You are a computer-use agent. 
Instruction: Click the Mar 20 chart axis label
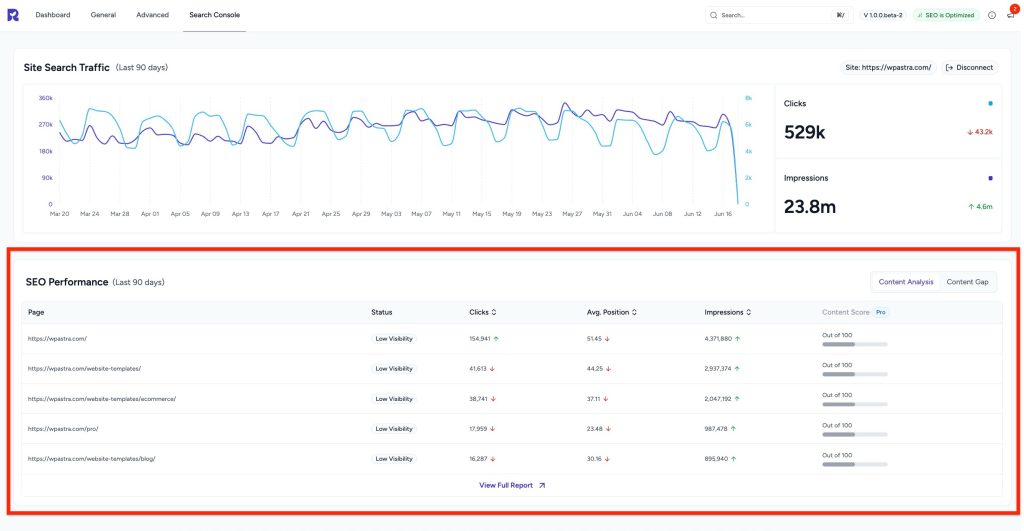(59, 214)
